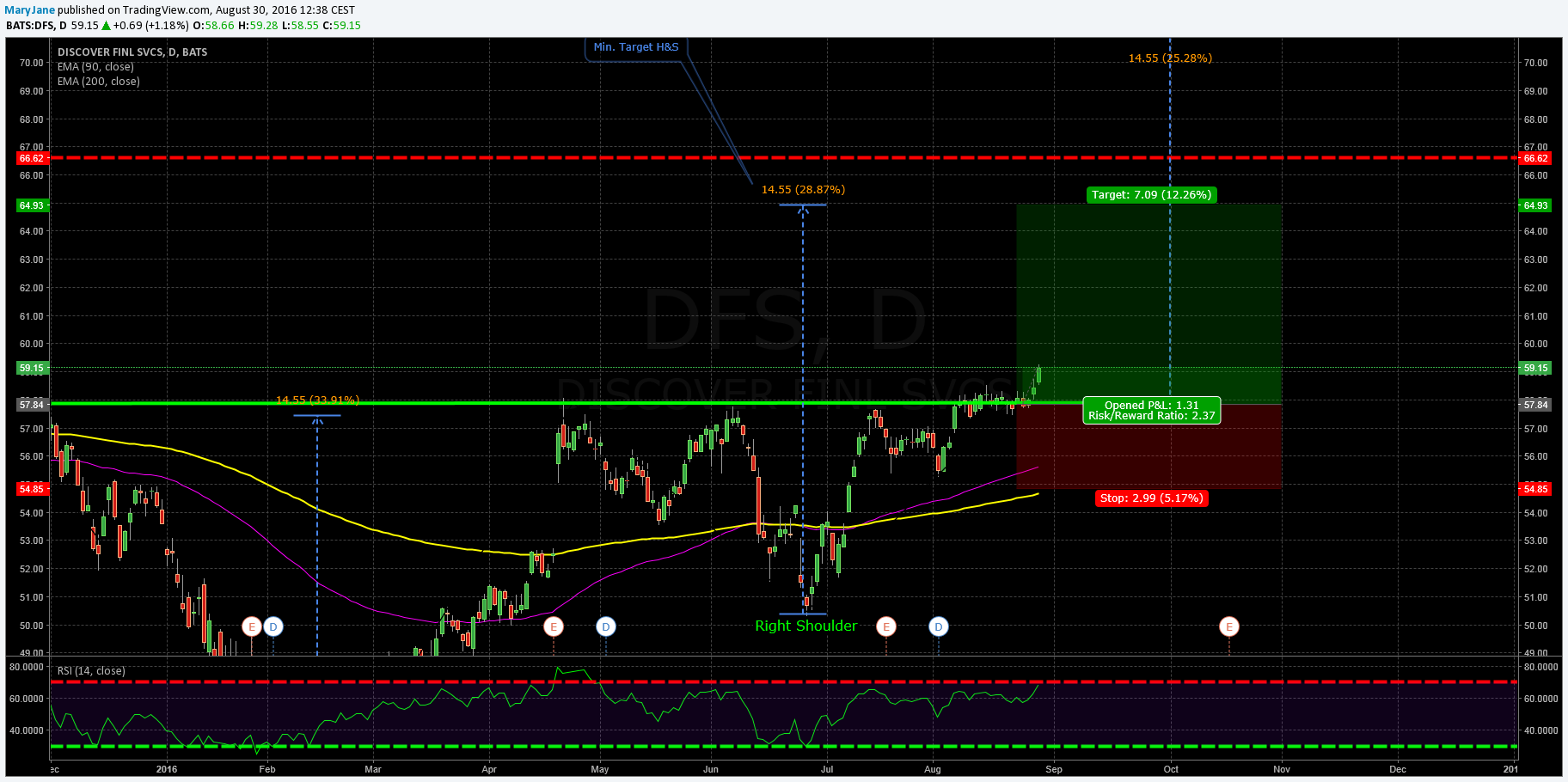Open the dividend D marker in early August
This screenshot has height=782, width=1568.
click(939, 626)
